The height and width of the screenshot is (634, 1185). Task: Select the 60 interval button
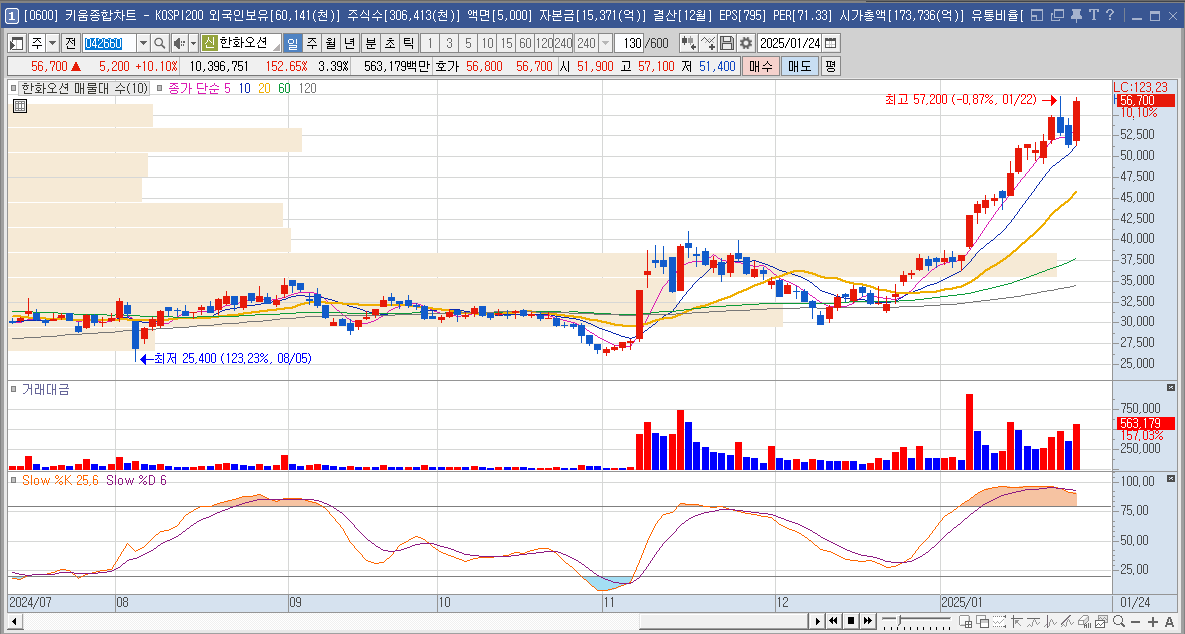point(525,43)
